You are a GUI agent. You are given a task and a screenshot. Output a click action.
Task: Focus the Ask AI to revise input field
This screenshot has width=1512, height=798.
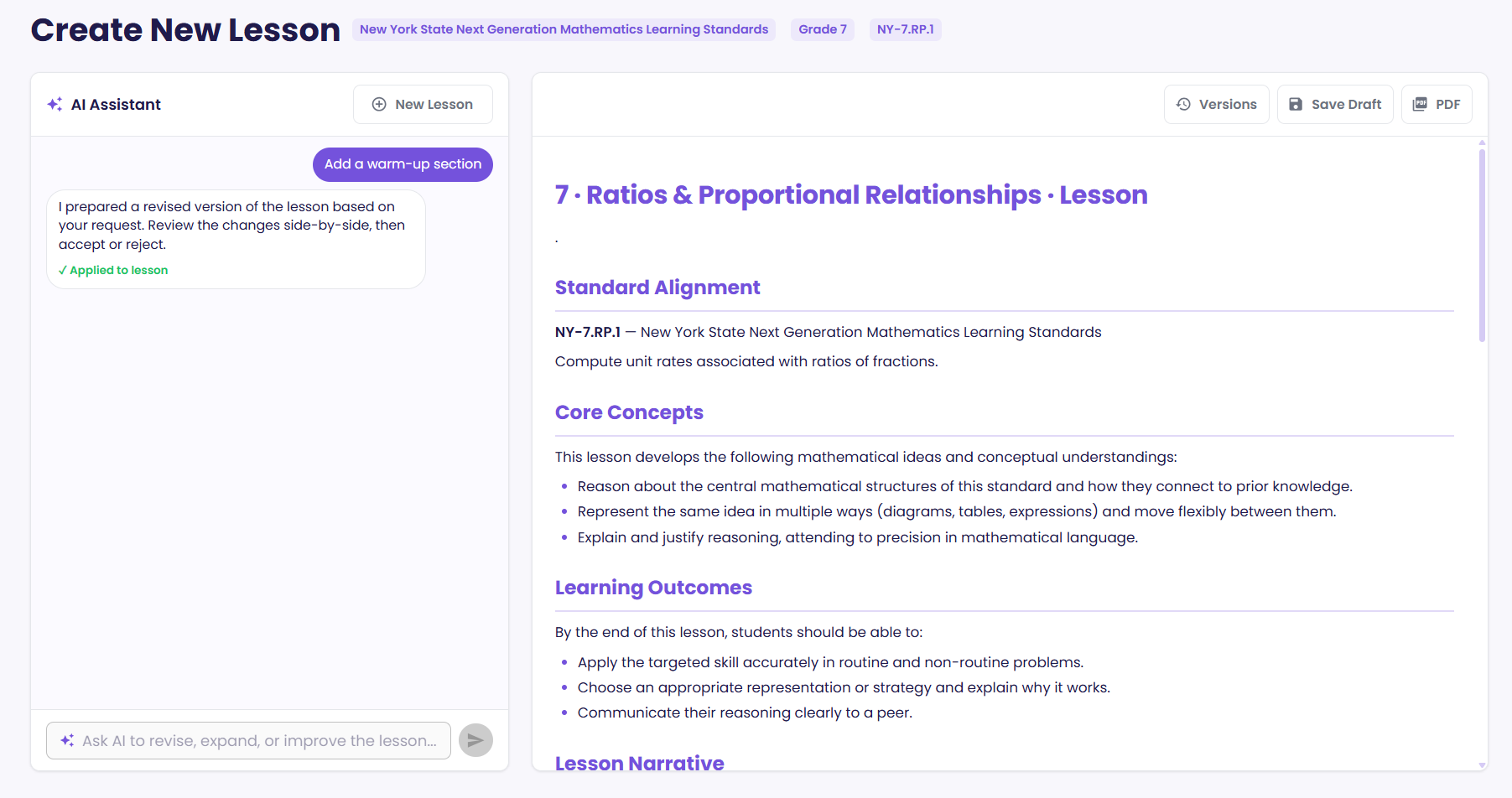tap(248, 740)
